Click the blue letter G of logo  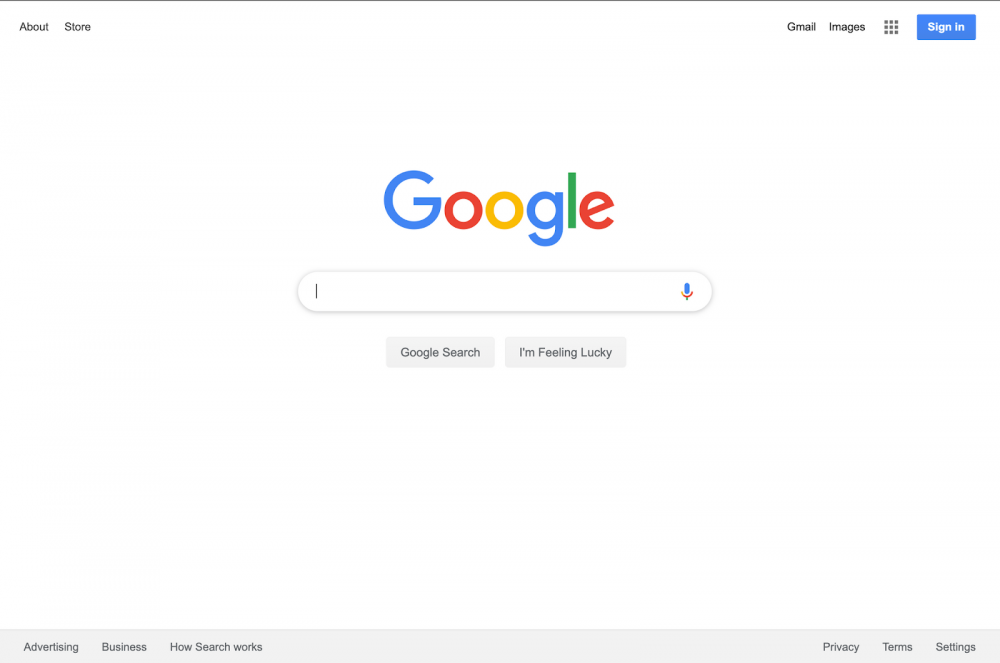coord(413,200)
